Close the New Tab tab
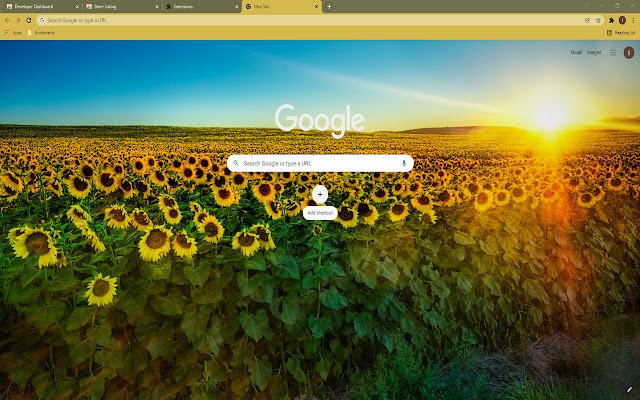Screen dimensions: 640x400 (316, 7)
